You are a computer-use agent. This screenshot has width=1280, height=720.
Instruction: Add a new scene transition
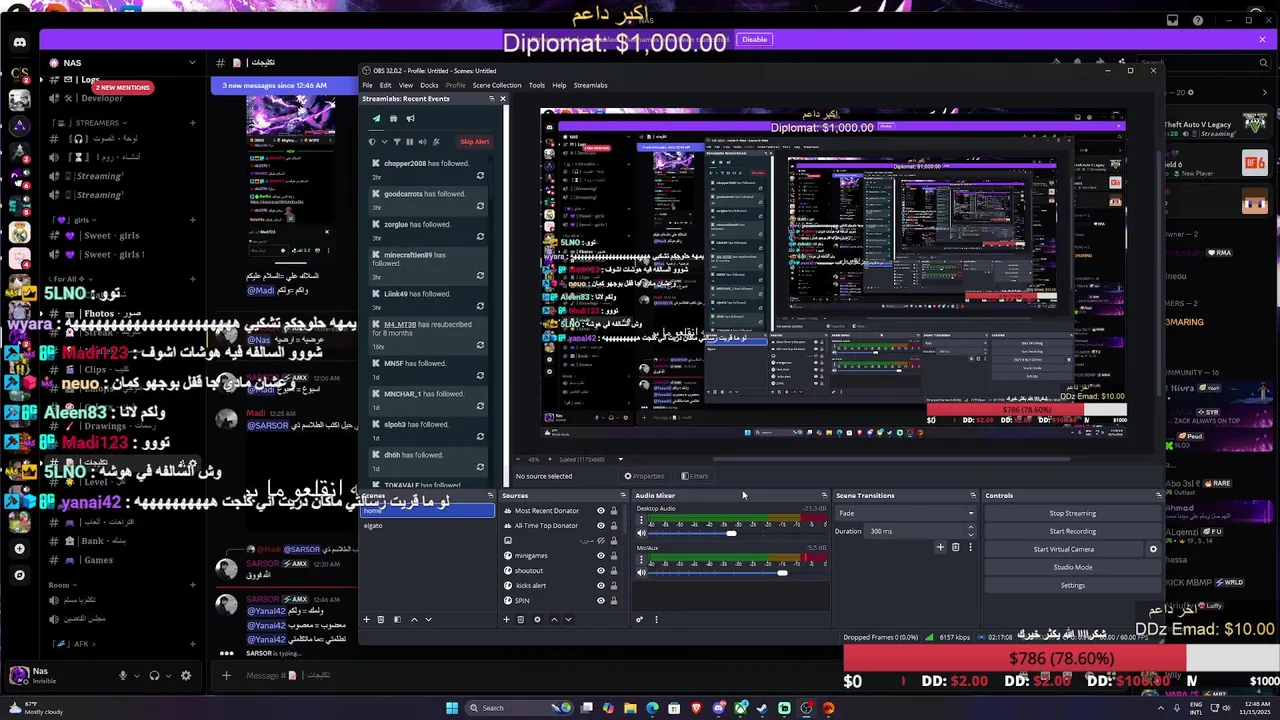click(940, 547)
